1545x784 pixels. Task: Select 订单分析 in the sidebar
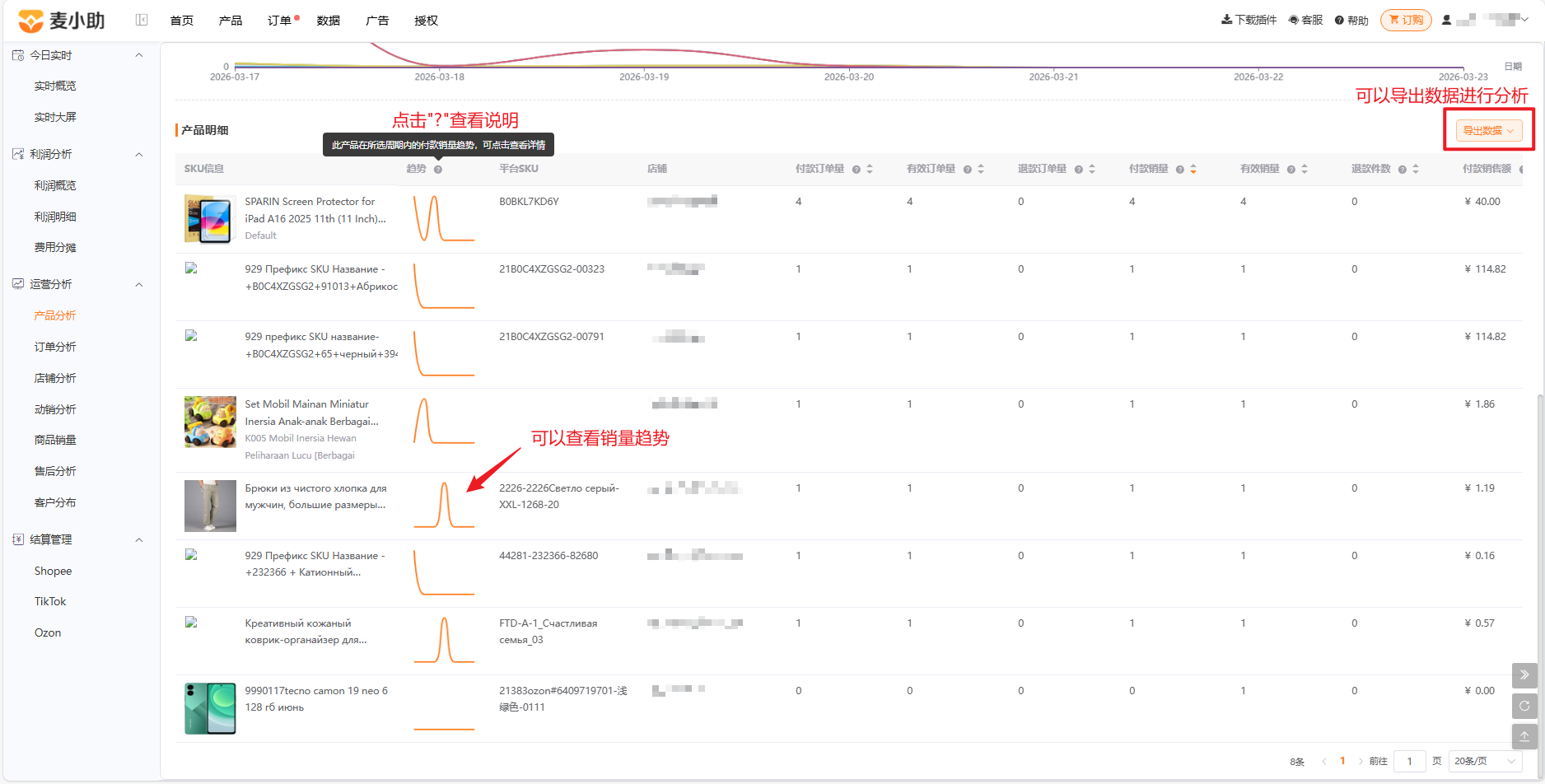tap(55, 347)
